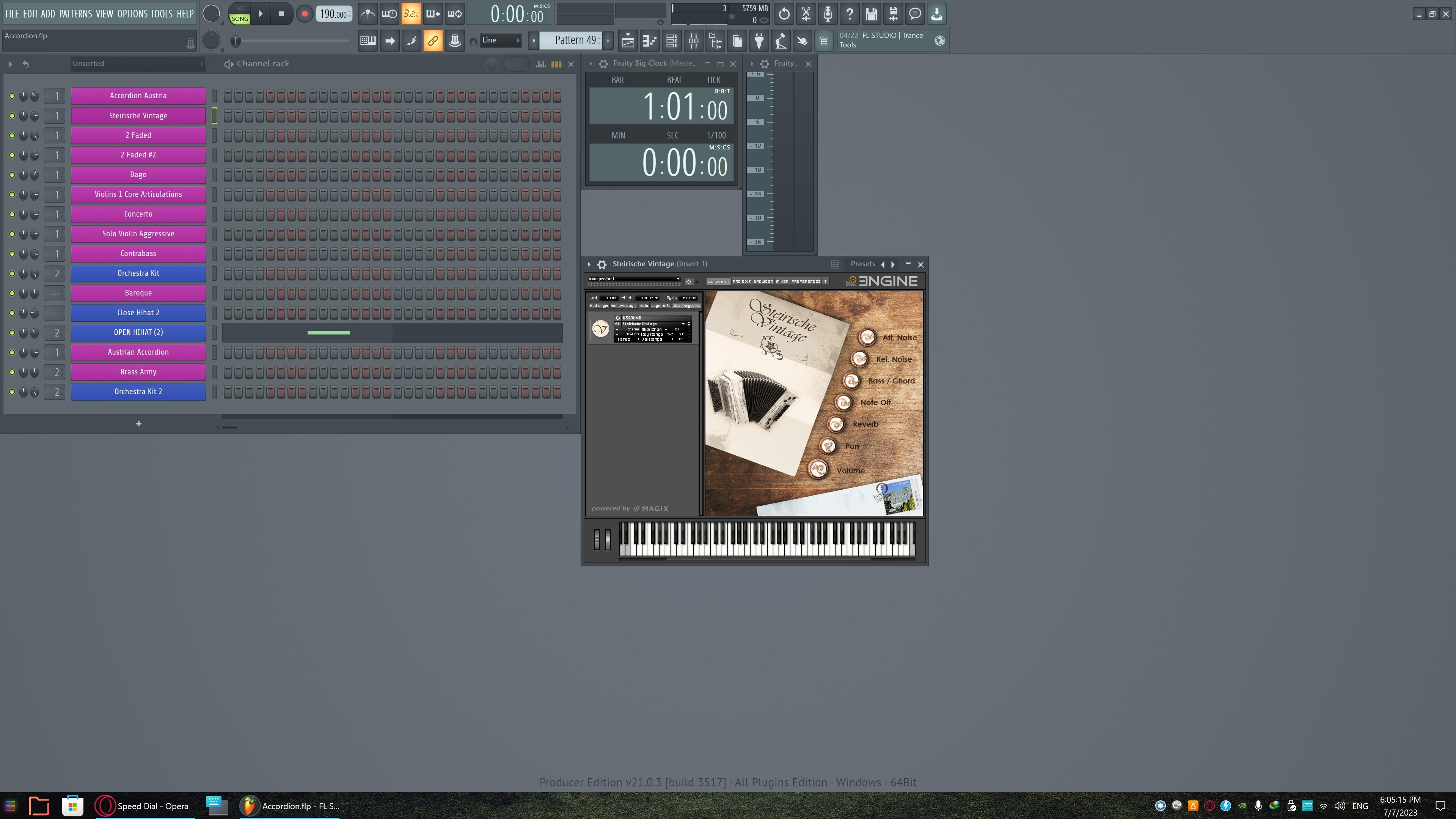Viewport: 1456px width, 819px height.
Task: Select the Steirische Vintage channel button
Action: coord(138,115)
